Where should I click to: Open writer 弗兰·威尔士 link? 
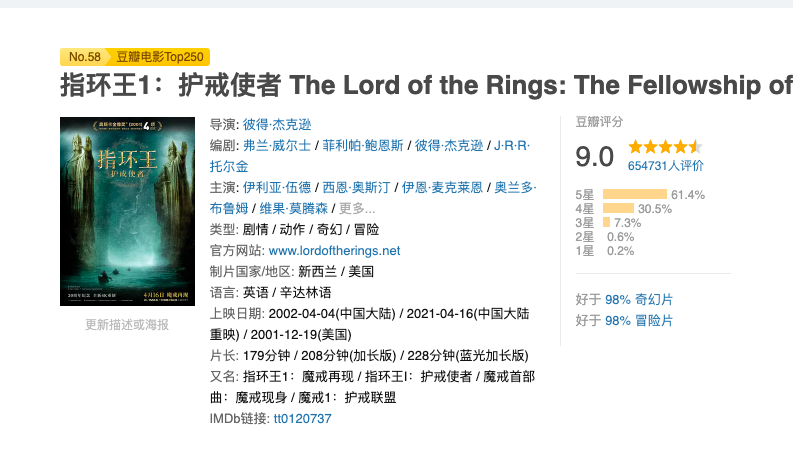[x=276, y=146]
